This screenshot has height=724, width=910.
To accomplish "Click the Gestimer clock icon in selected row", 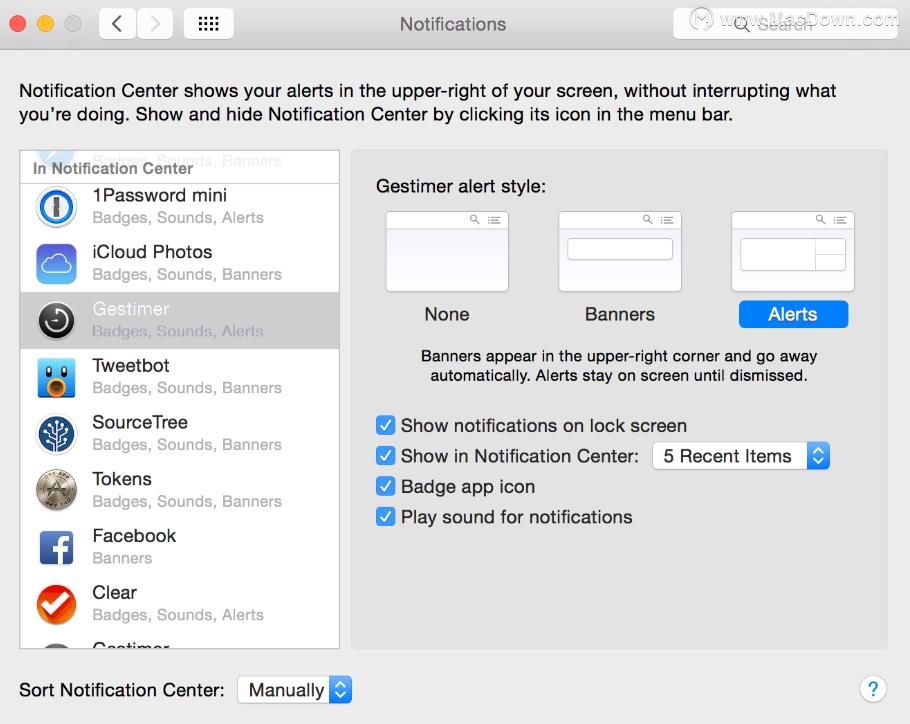I will 56,320.
